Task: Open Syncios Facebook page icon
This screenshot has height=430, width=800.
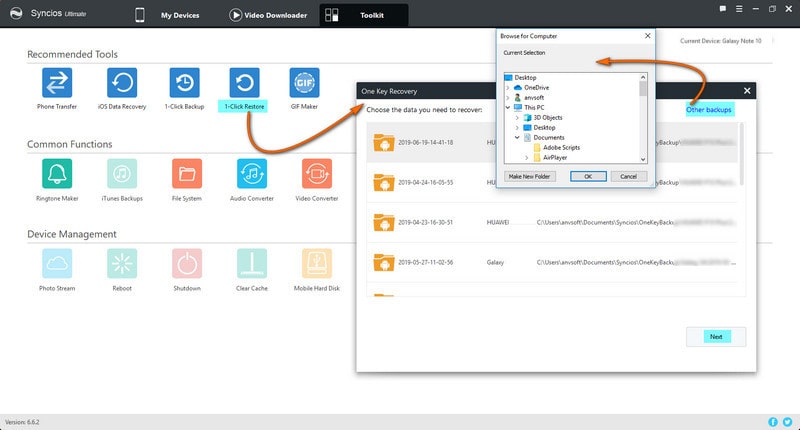Action: point(773,422)
